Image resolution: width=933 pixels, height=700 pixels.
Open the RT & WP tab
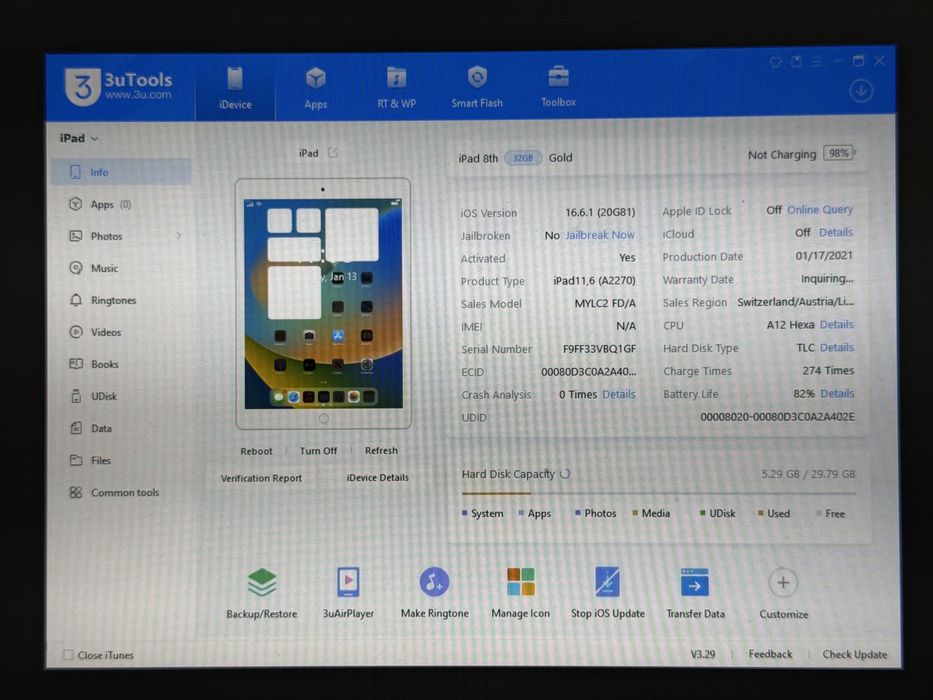tap(396, 88)
